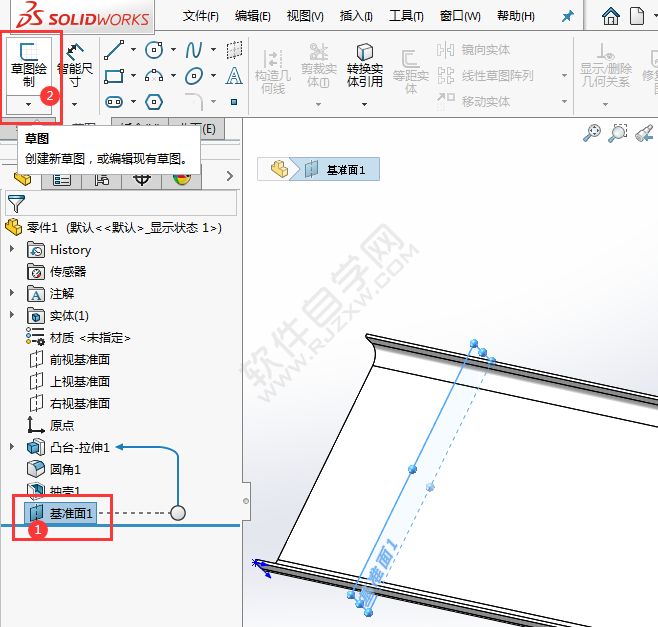
Task: Select the Polygon sketch tool
Action: click(x=154, y=102)
